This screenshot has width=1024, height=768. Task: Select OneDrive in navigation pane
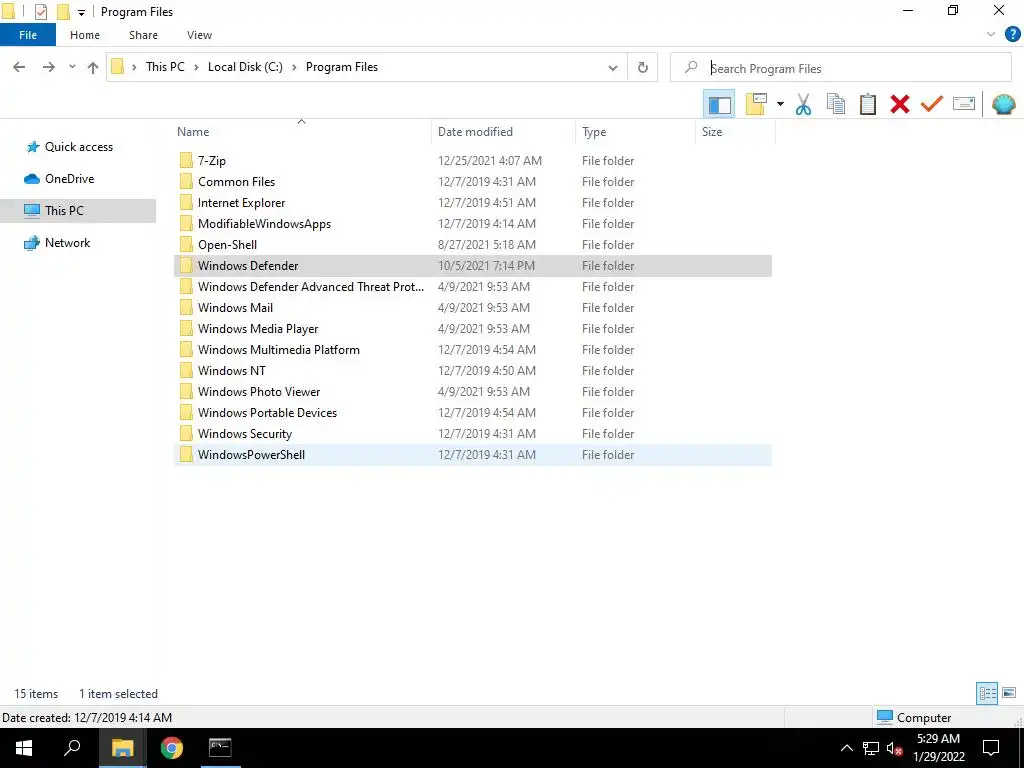coord(69,179)
